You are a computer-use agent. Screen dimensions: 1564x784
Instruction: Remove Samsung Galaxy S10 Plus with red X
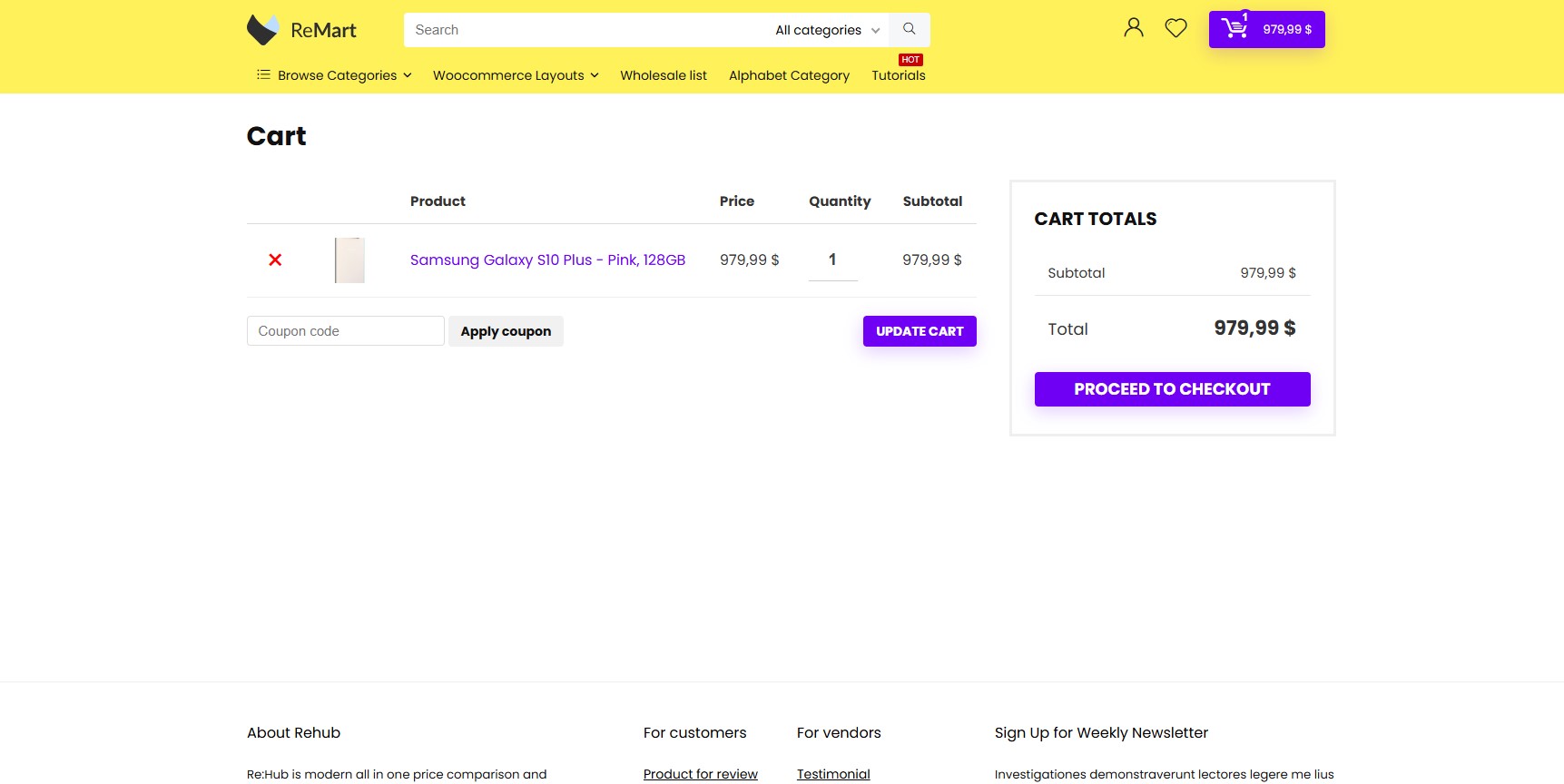click(x=275, y=260)
